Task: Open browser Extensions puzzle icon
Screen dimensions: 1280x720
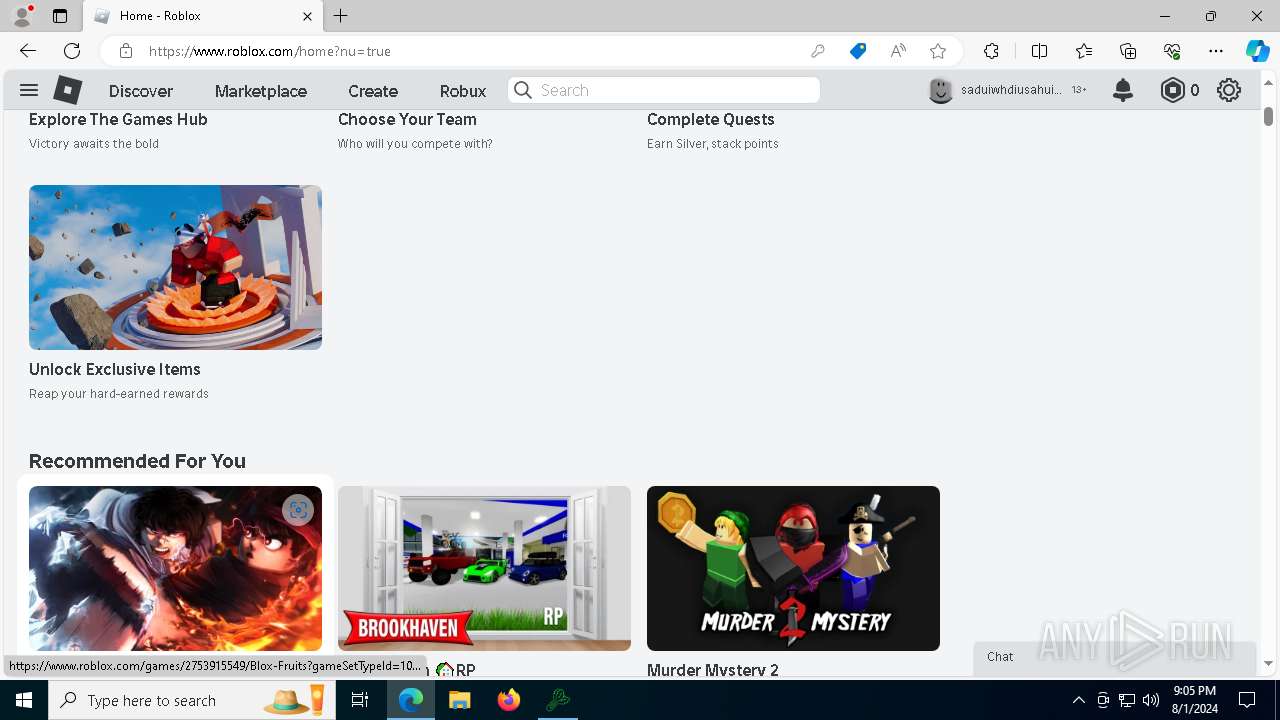Action: click(x=991, y=51)
